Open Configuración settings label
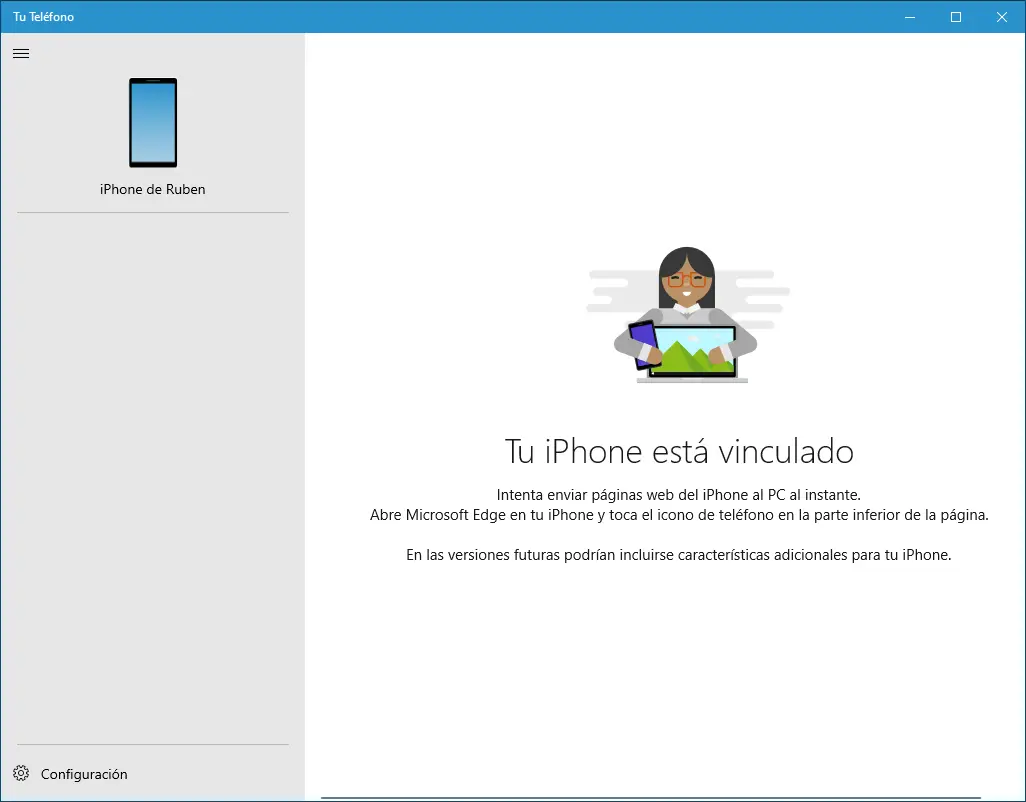 (84, 774)
